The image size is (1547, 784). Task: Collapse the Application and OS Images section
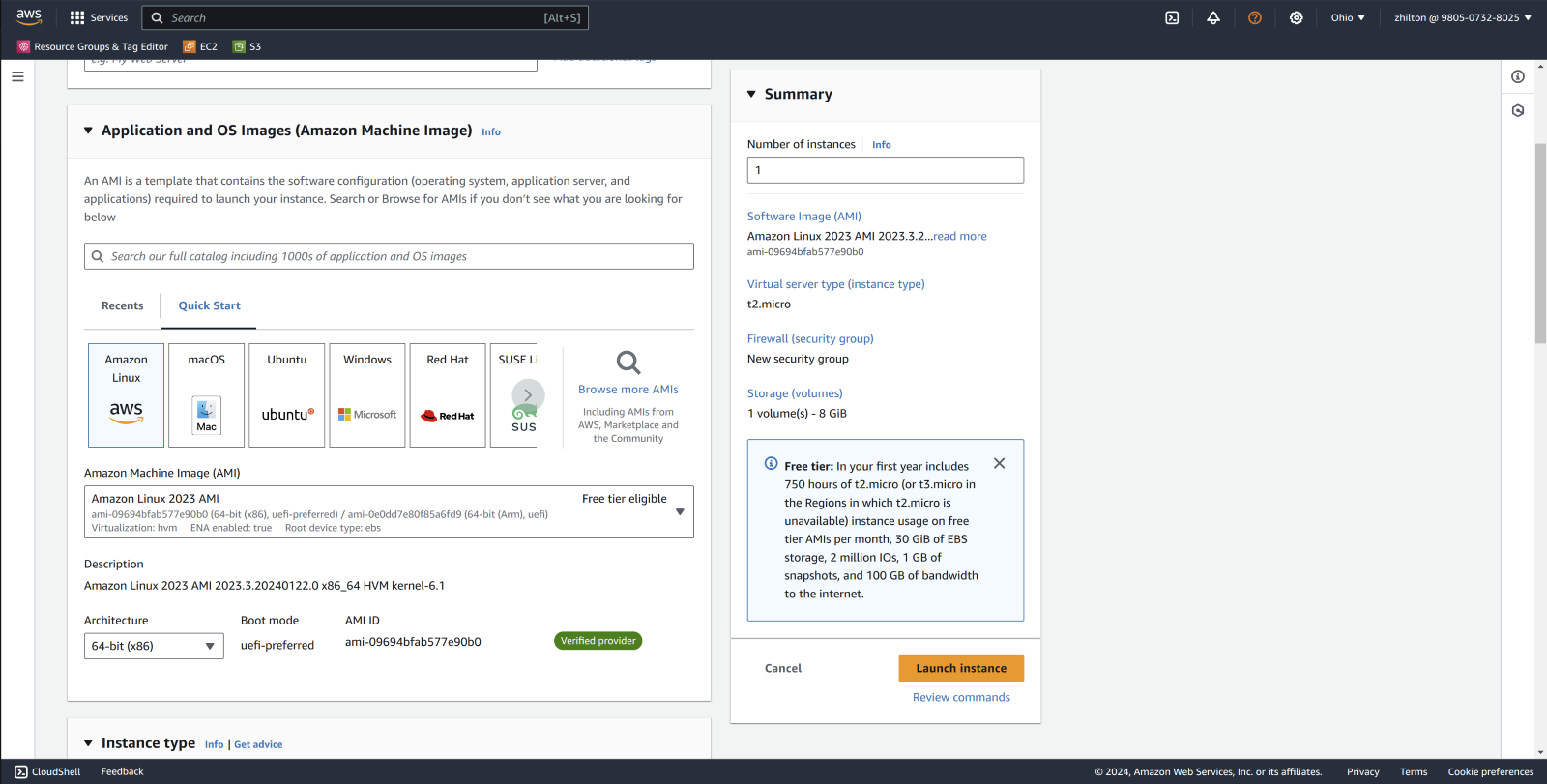tap(88, 131)
